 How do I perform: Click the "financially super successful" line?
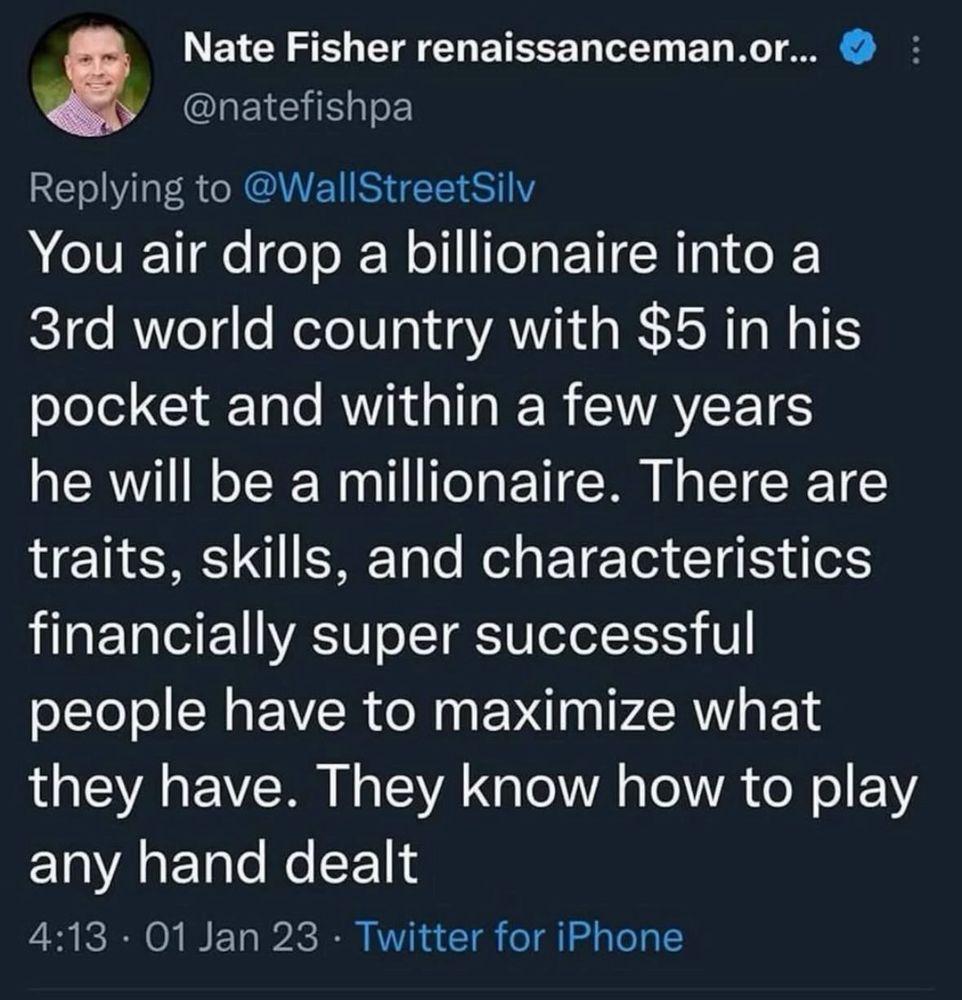tap(390, 634)
